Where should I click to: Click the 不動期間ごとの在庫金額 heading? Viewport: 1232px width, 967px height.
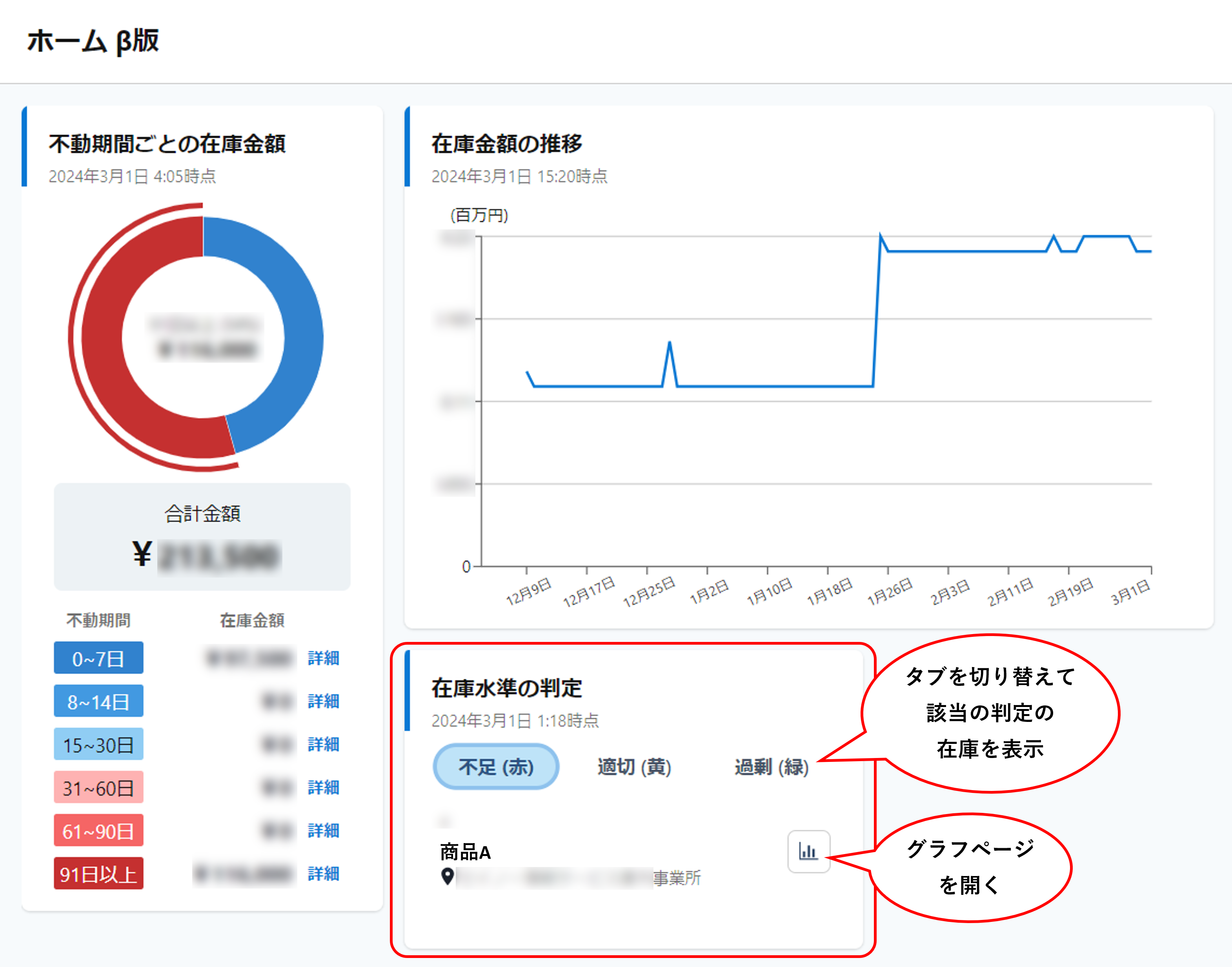click(167, 144)
